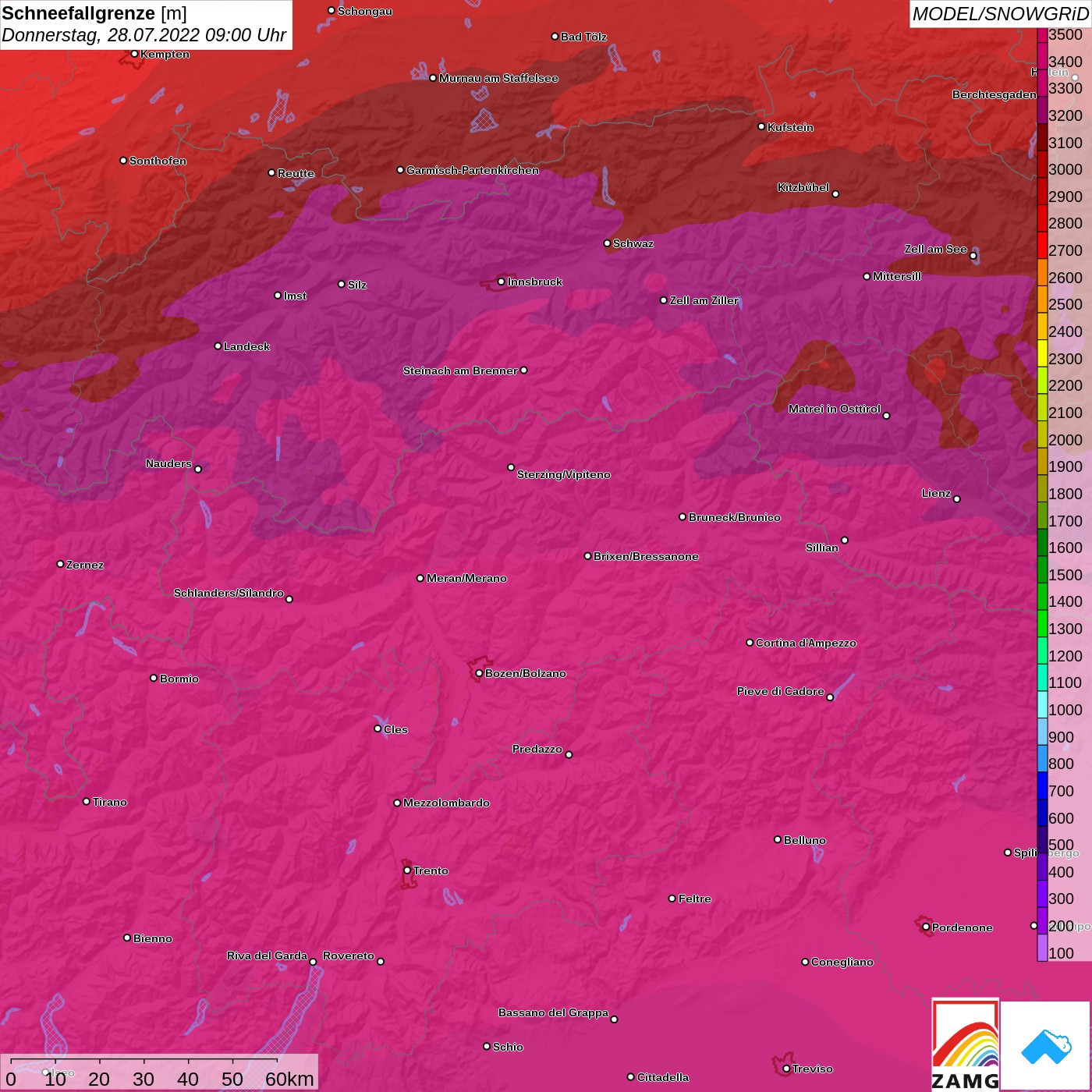The height and width of the screenshot is (1092, 1092).
Task: Select the Cortina d'Ampezzo marker dot
Action: [750, 643]
